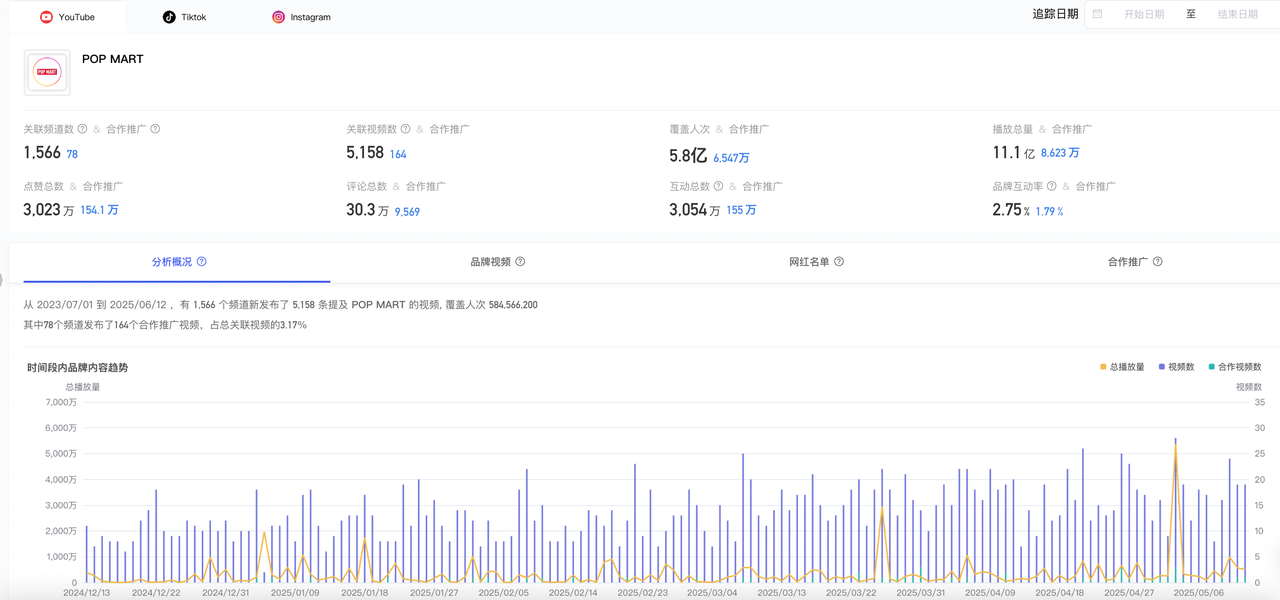The height and width of the screenshot is (600, 1280).
Task: Click the blue 8,623万 sponsored views value
Action: [1060, 153]
